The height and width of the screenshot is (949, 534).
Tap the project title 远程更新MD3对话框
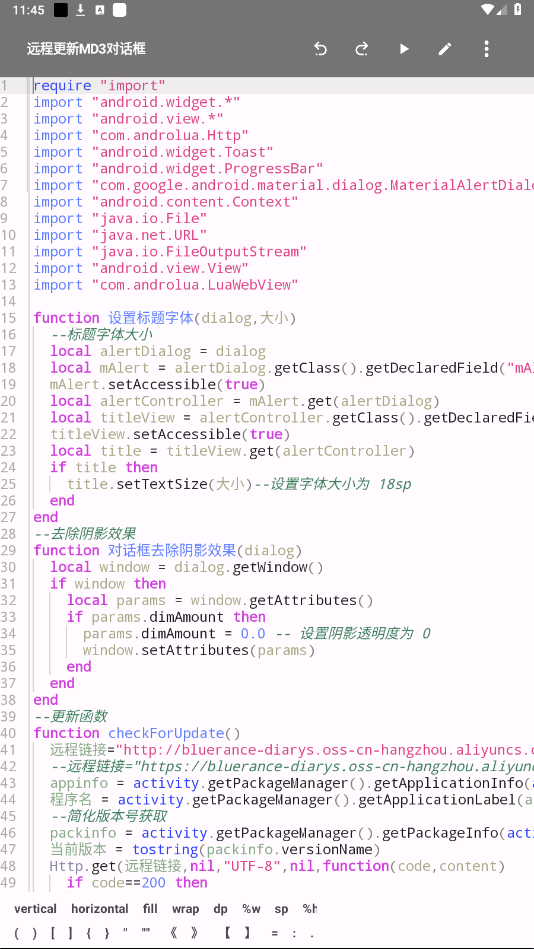(86, 49)
